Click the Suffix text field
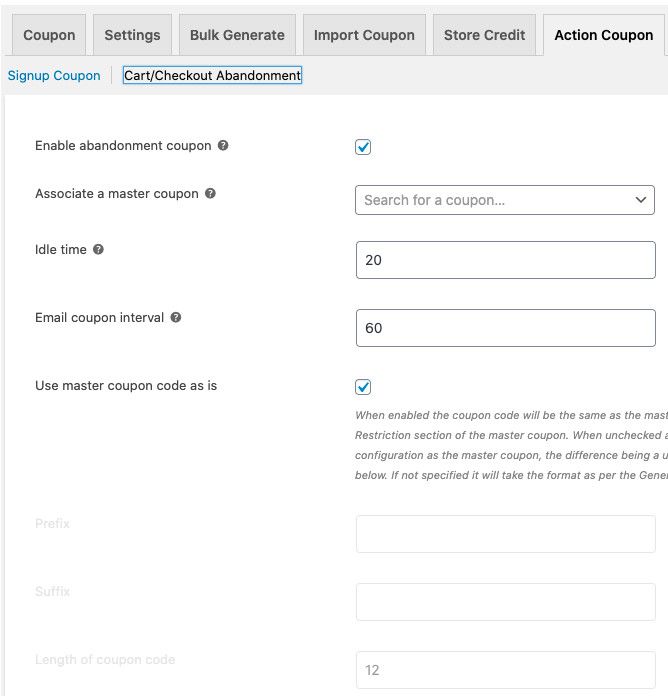 tap(505, 602)
